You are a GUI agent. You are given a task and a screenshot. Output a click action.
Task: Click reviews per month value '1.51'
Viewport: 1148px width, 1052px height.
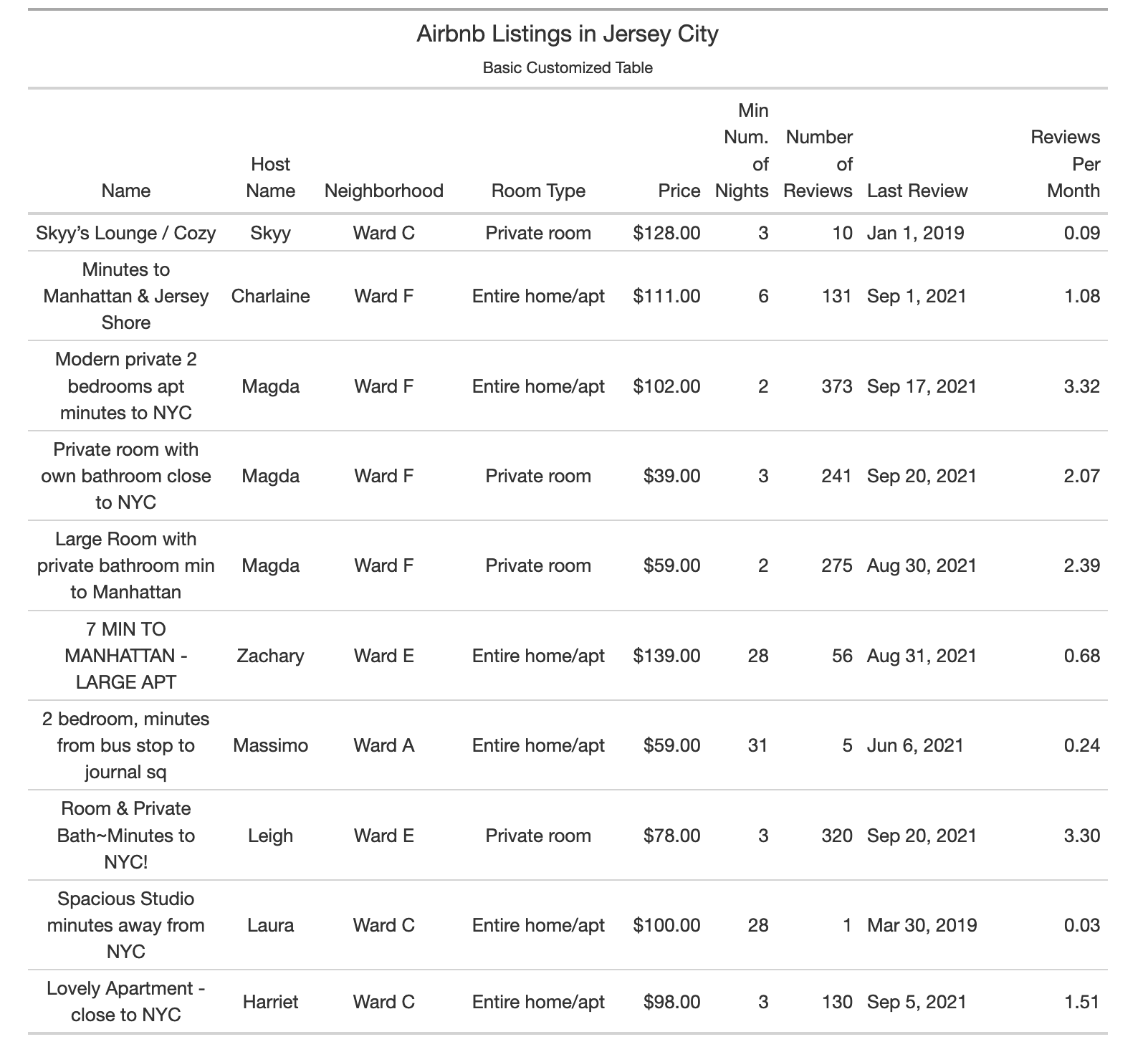[x=1082, y=1002]
